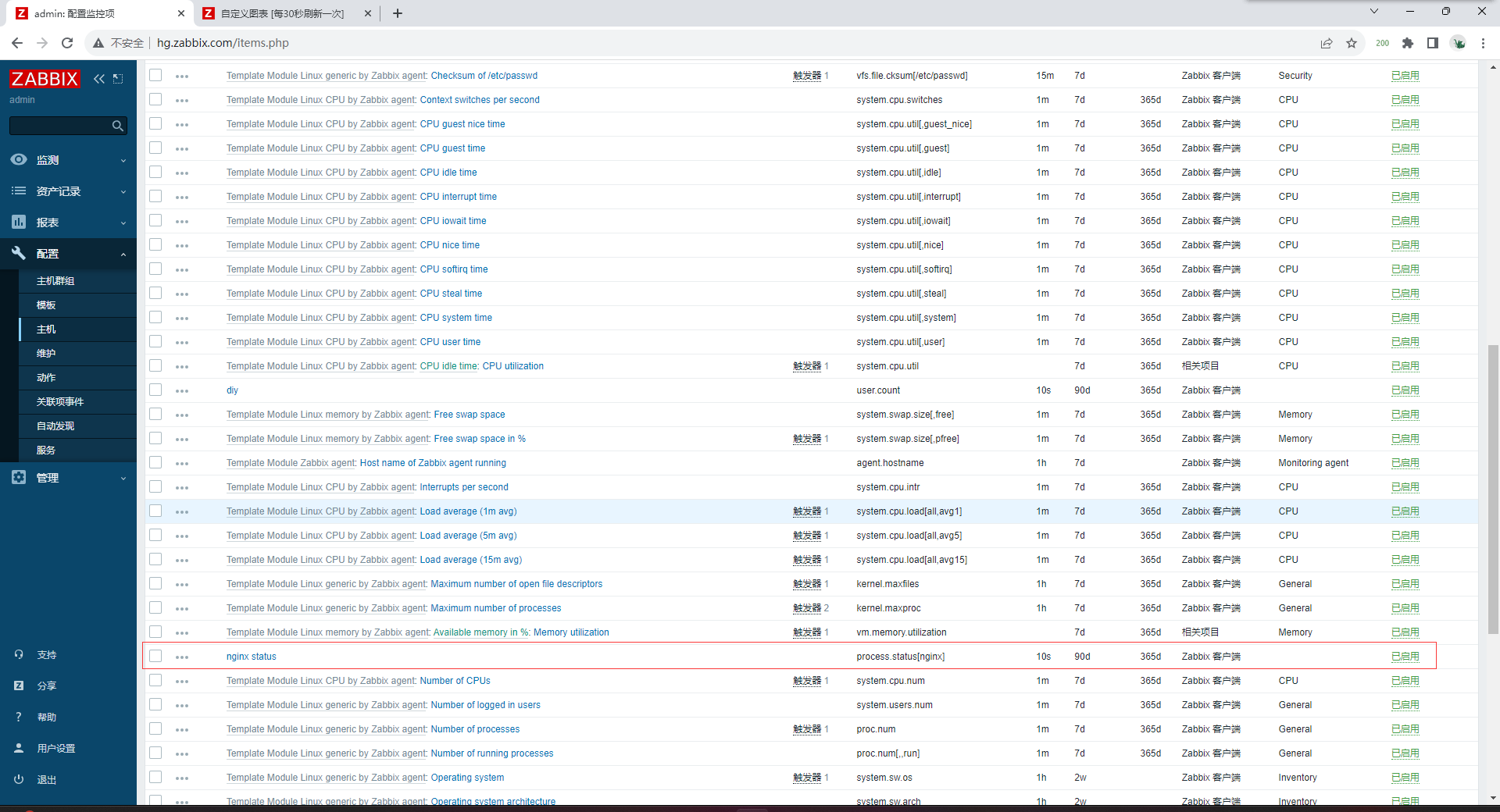1500x812 pixels.
Task: Open three-dots menu for CPU guest time row
Action: tap(182, 149)
